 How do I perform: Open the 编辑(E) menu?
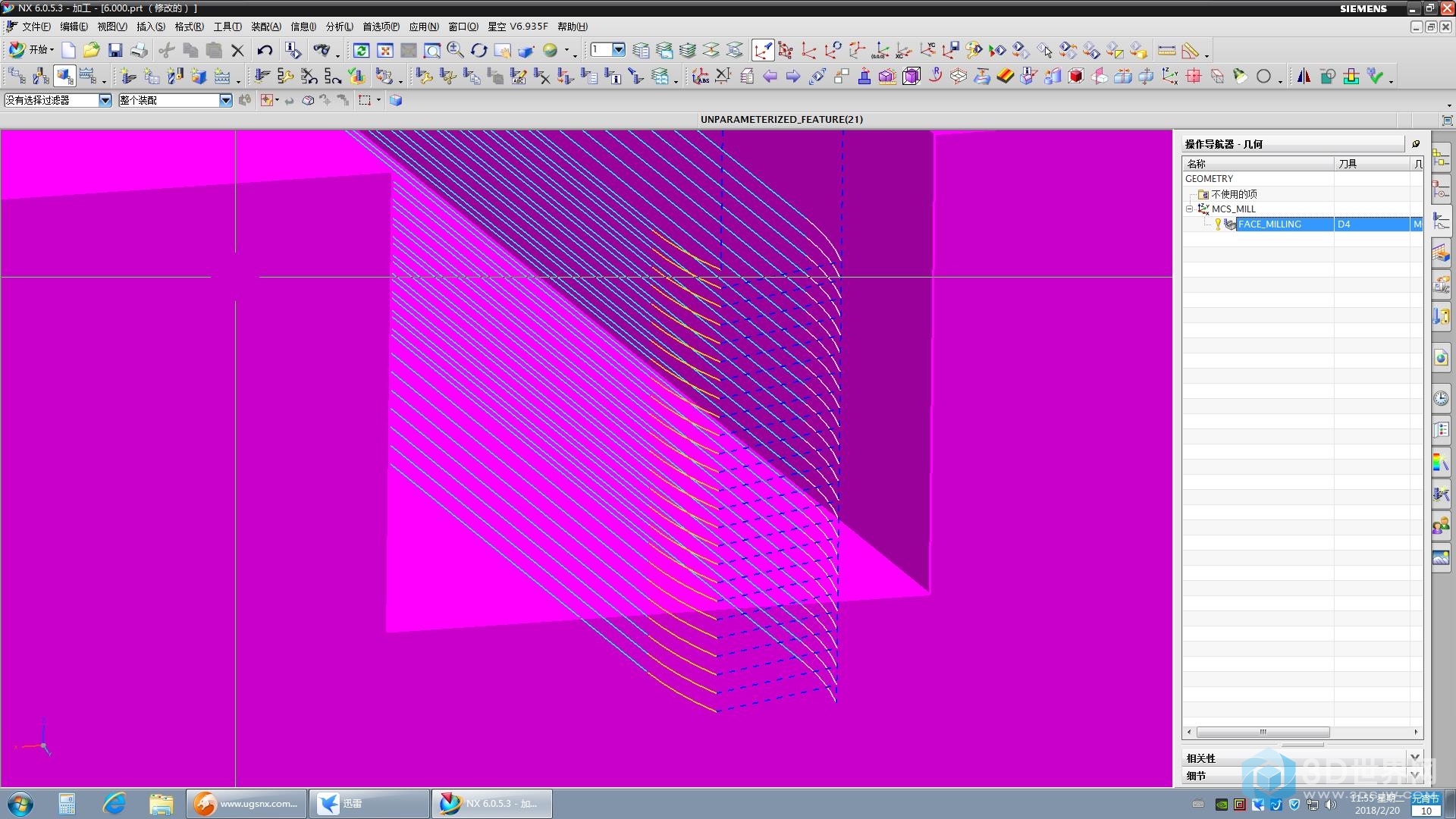point(74,27)
